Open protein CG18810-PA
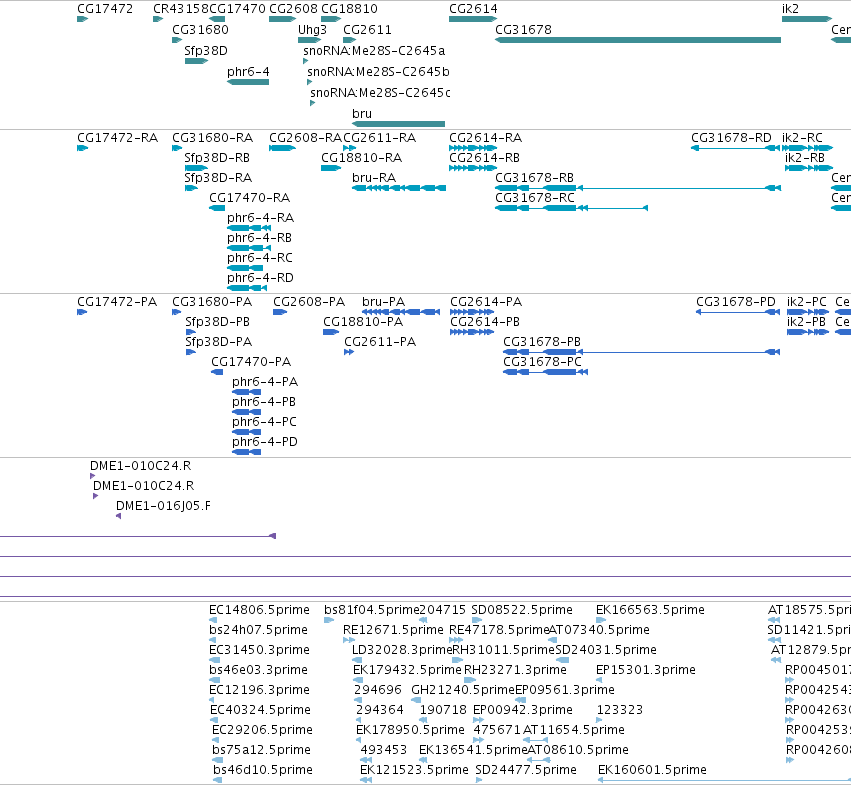The width and height of the screenshot is (851, 785). point(363,322)
